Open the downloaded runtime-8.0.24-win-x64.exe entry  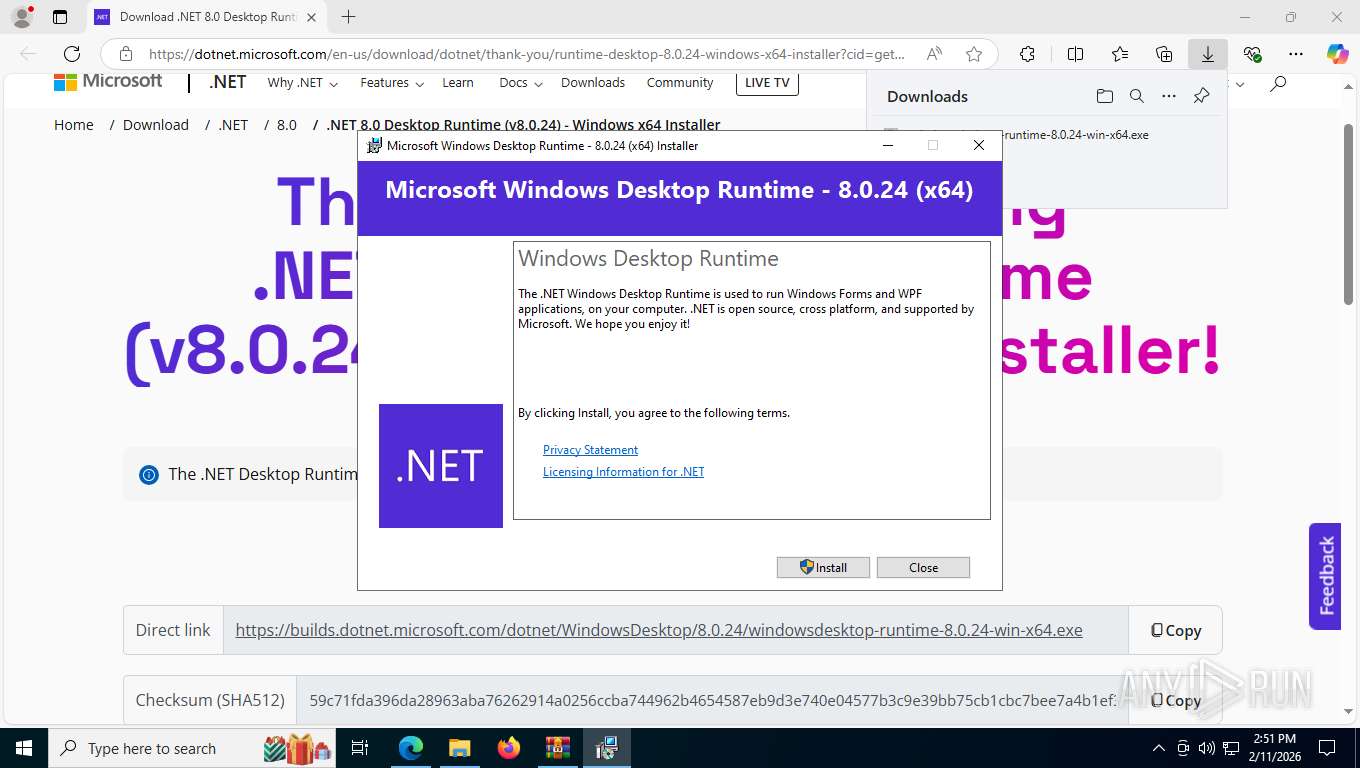click(1075, 135)
